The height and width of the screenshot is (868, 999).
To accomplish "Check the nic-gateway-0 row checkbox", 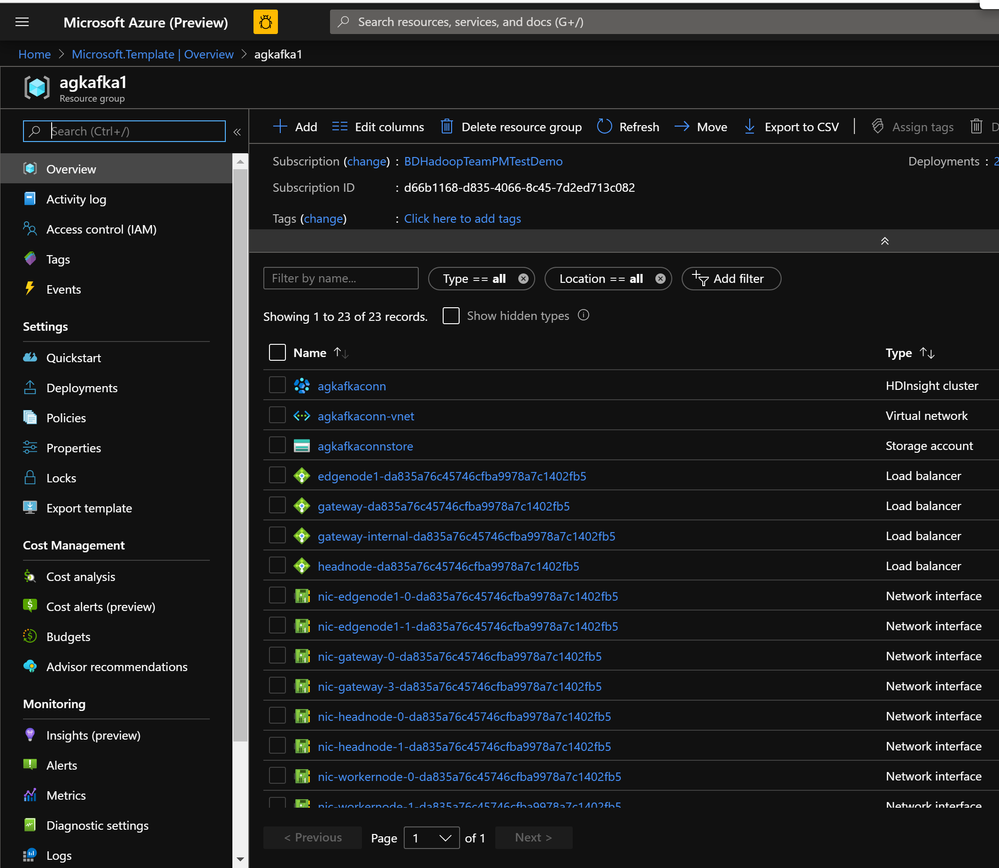I will pyautogui.click(x=277, y=655).
